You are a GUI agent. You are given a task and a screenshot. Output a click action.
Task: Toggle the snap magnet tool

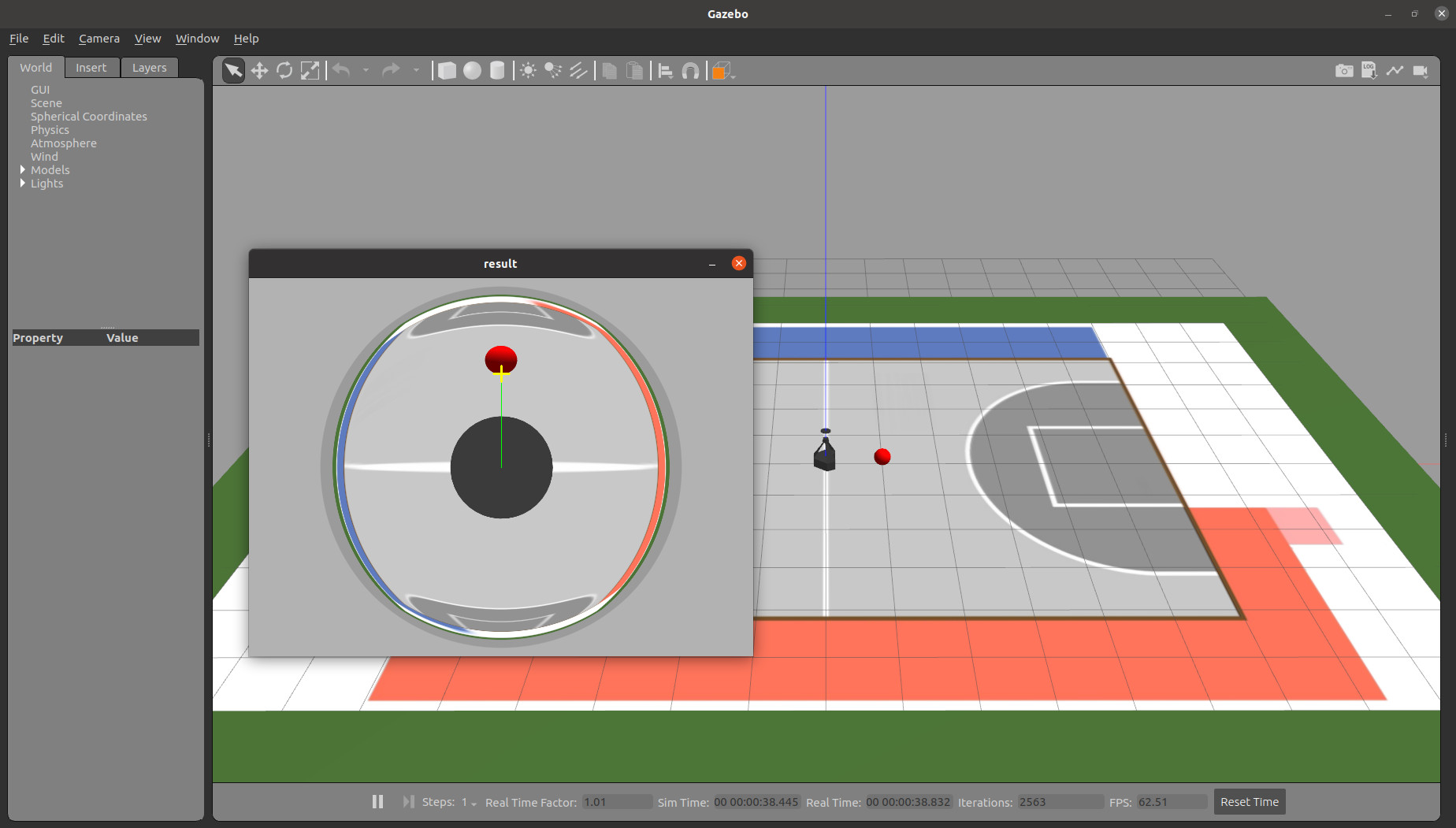[x=690, y=71]
